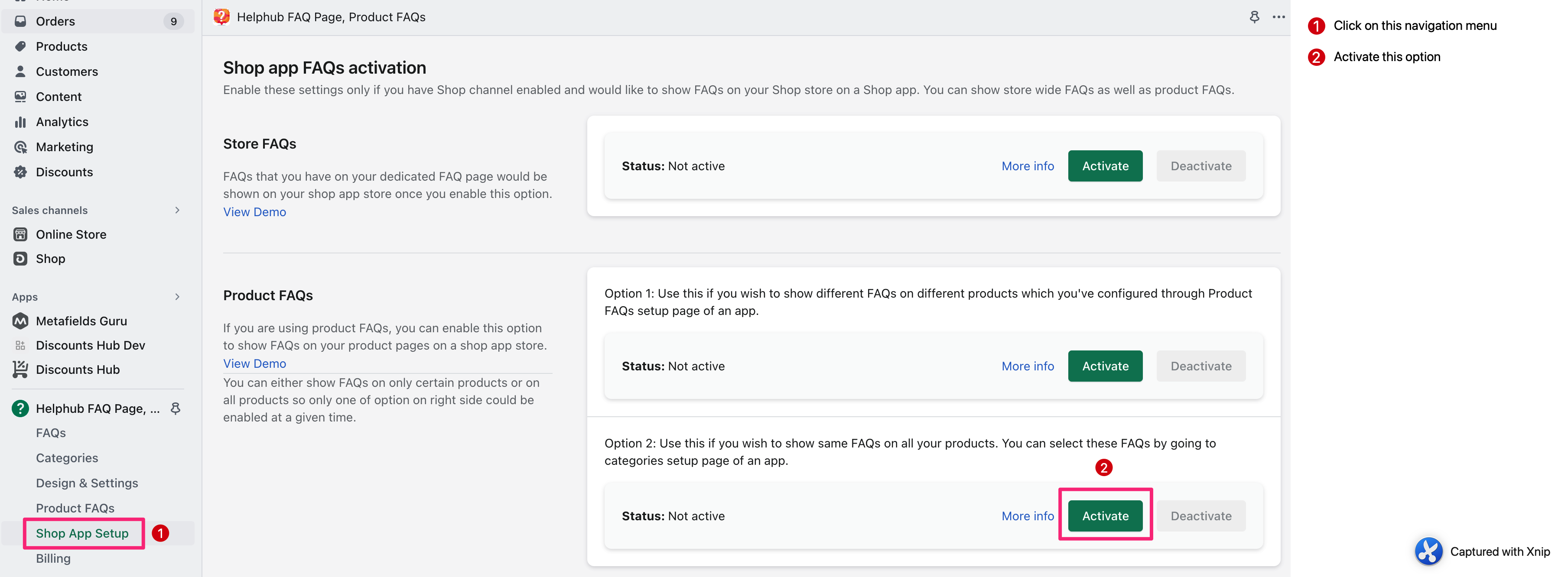The height and width of the screenshot is (577, 1568).
Task: Click the Analytics bar chart icon
Action: [20, 122]
